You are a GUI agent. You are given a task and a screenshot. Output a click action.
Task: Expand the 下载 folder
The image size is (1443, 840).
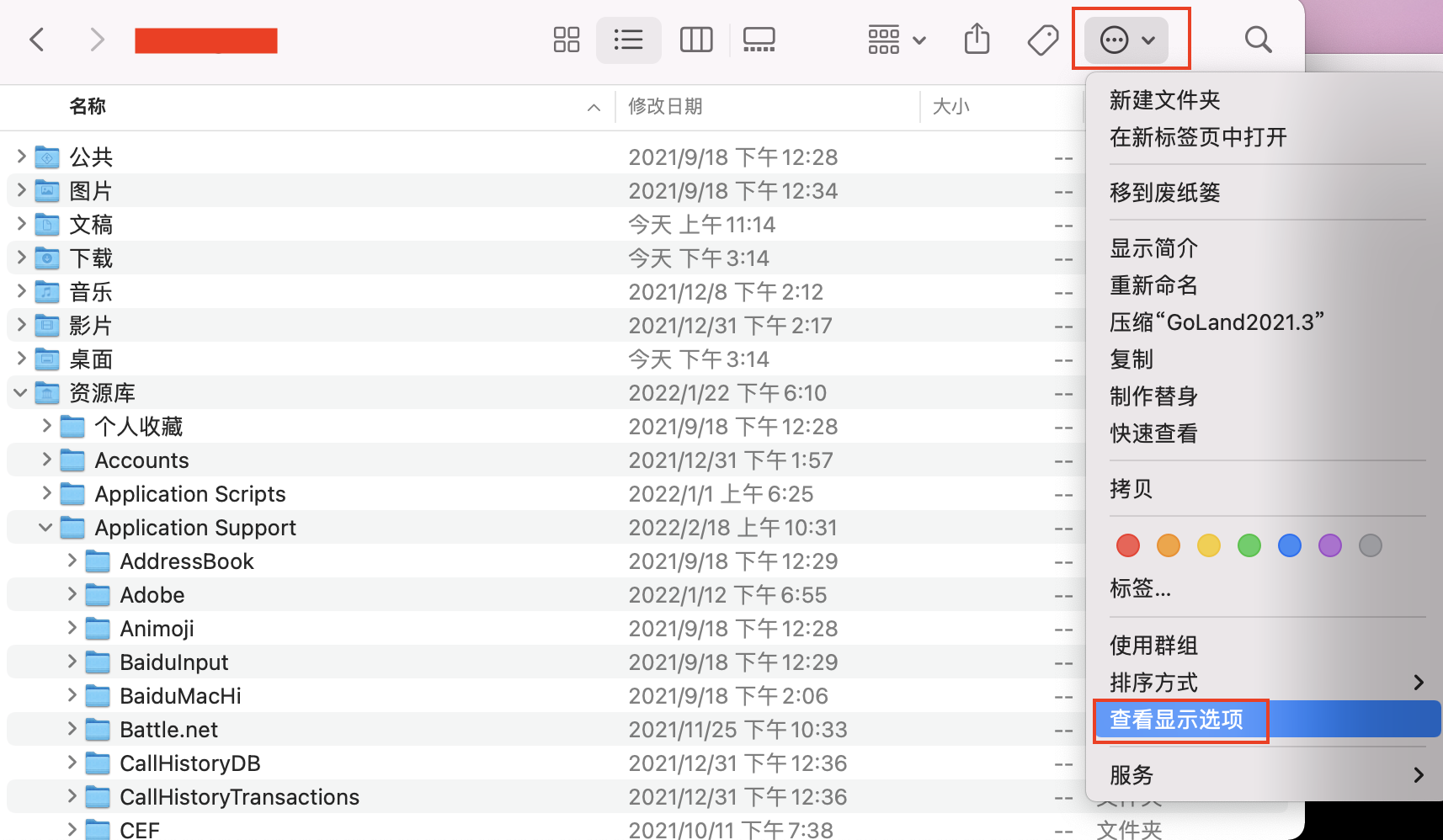click(x=21, y=257)
